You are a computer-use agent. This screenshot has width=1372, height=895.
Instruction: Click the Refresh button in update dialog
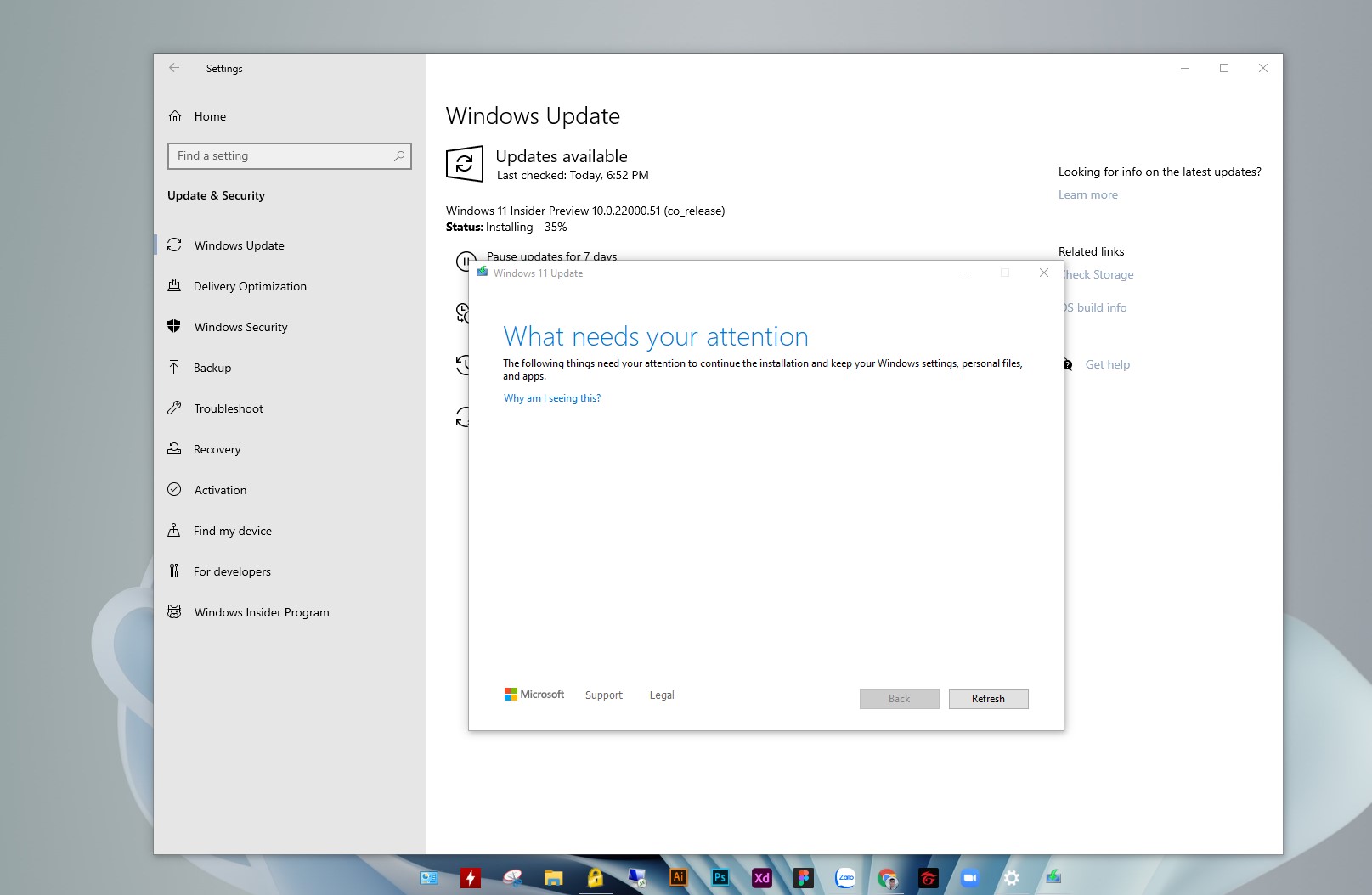point(988,699)
